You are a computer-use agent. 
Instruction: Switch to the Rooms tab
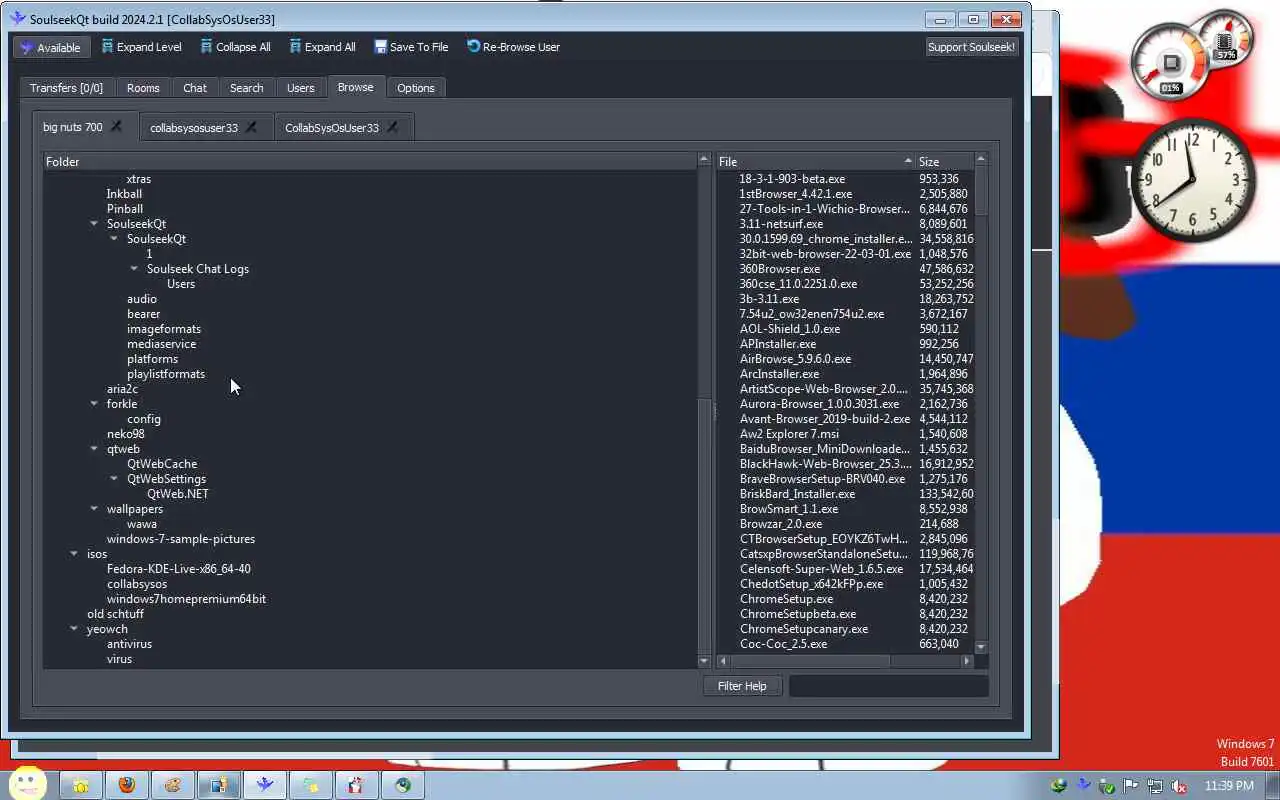coord(143,88)
